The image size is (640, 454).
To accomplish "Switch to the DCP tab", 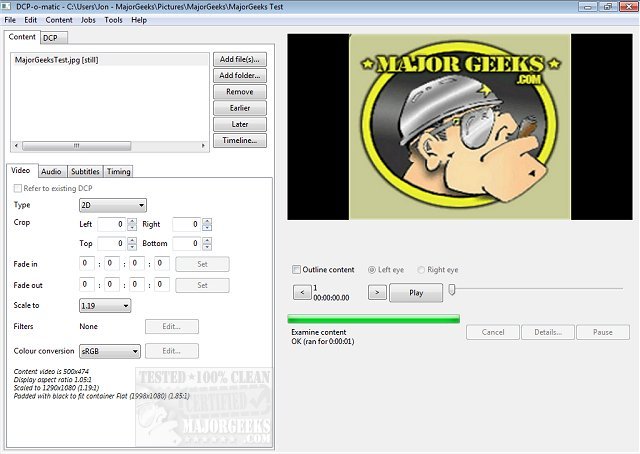I will click(x=50, y=37).
